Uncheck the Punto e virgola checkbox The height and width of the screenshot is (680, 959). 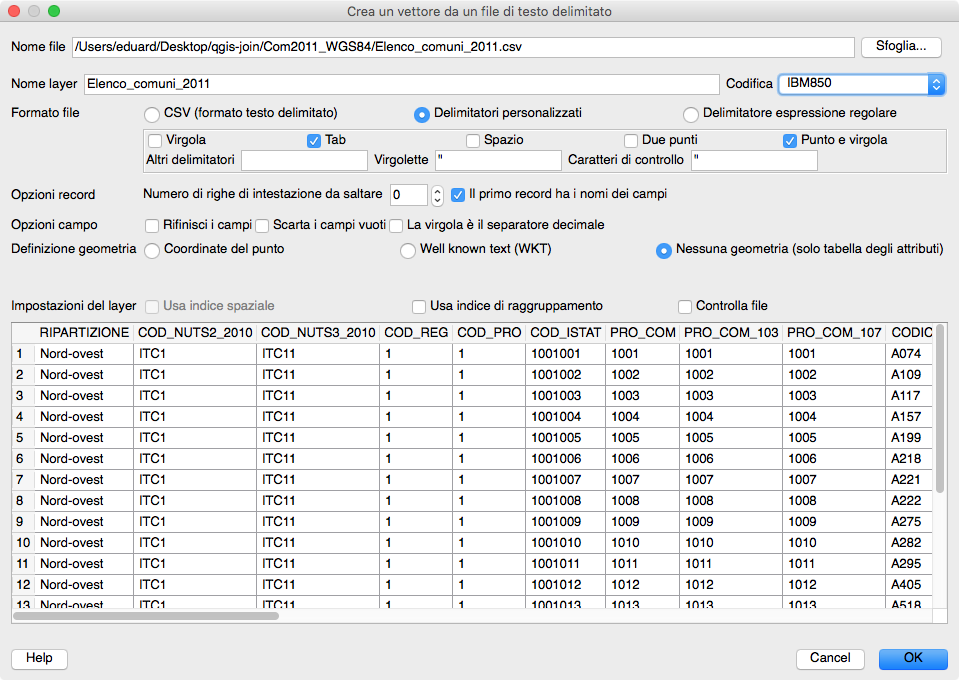(x=790, y=141)
